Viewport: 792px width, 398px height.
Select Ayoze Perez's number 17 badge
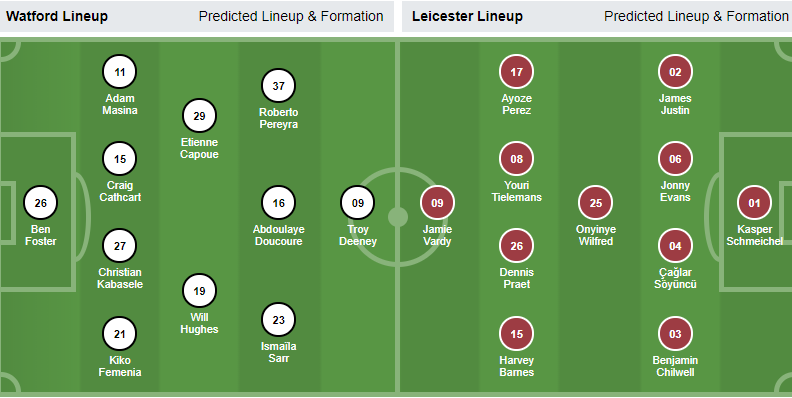(516, 72)
